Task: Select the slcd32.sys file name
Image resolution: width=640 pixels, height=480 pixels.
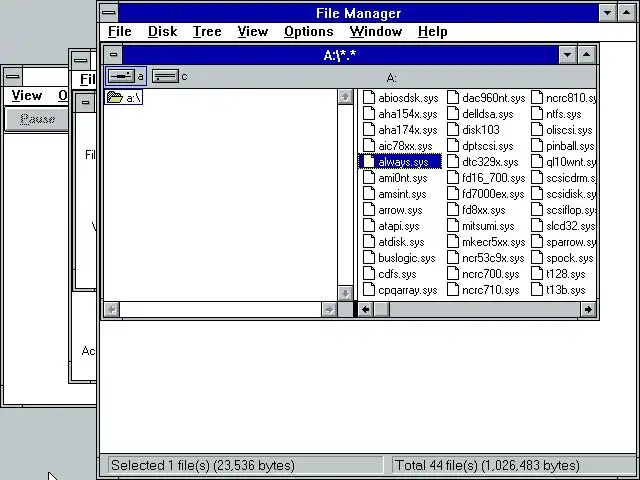Action: pos(571,226)
